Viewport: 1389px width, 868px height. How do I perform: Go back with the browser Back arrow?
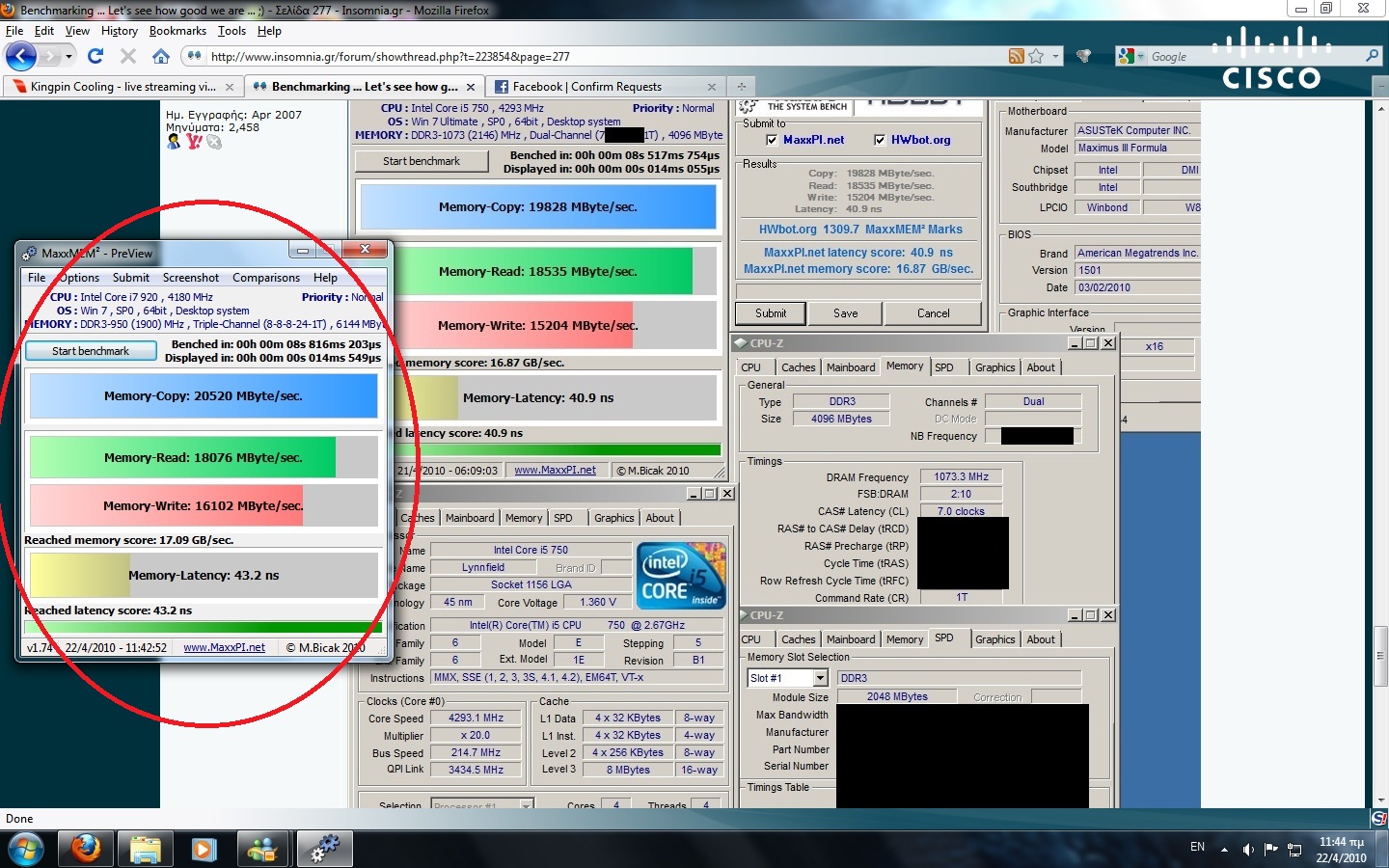point(20,57)
